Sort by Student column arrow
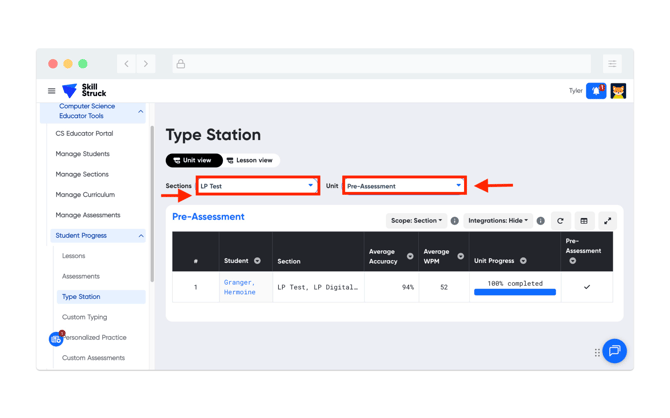This screenshot has height=418, width=670. coord(257,261)
